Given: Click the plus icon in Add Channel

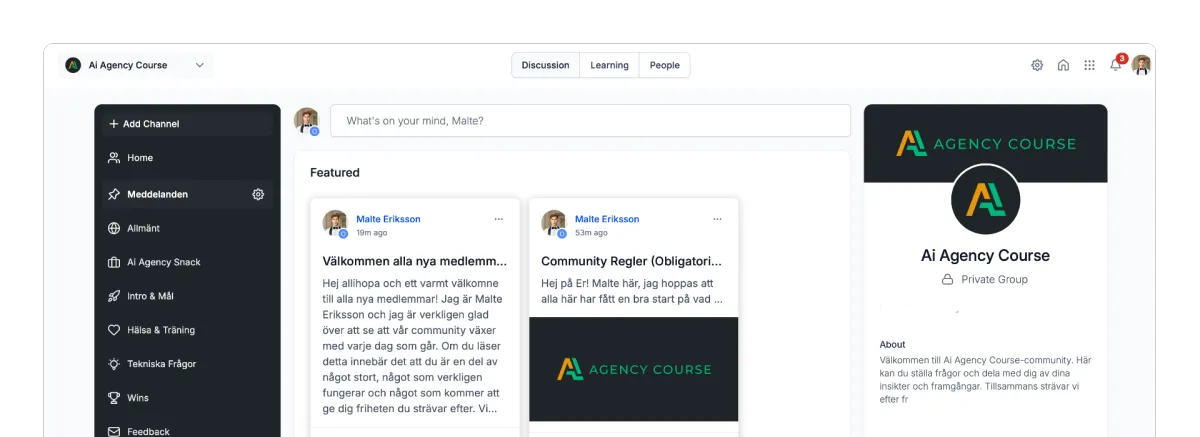Looking at the screenshot, I should 114,124.
